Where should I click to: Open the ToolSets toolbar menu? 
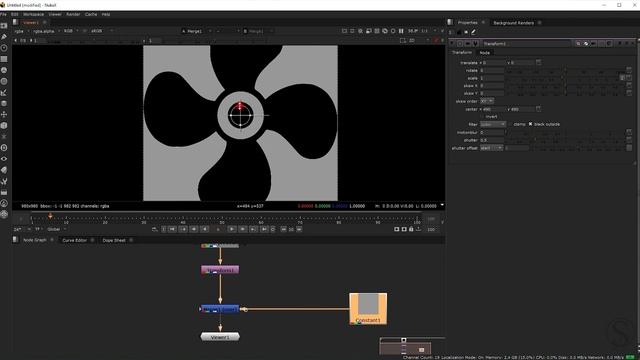click(4, 181)
